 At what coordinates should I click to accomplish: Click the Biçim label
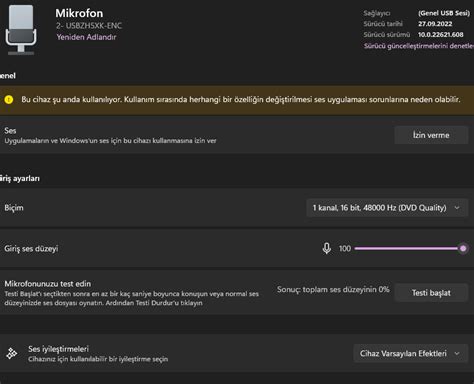14,208
